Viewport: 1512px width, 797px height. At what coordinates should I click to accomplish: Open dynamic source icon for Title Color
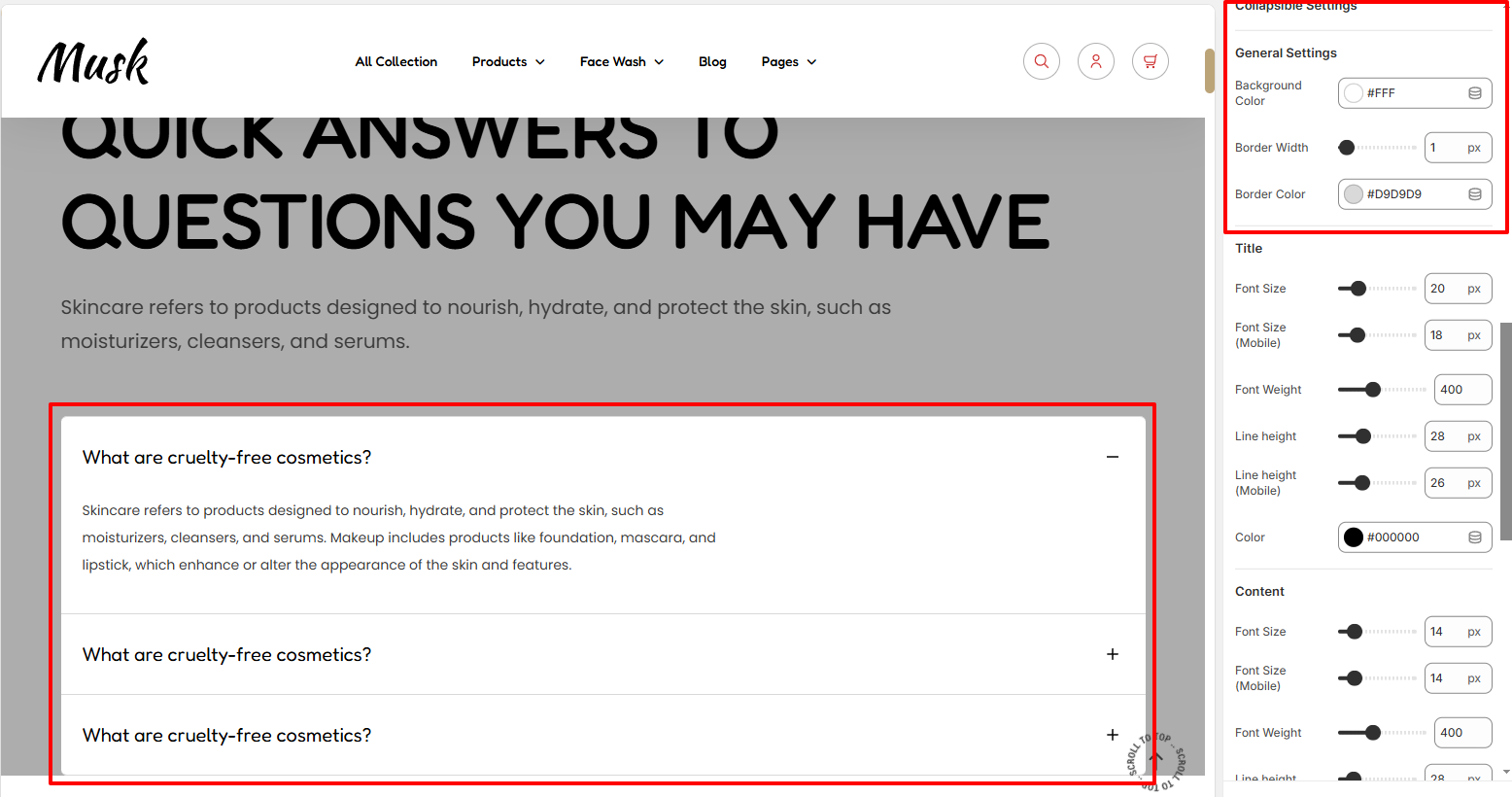[1474, 537]
